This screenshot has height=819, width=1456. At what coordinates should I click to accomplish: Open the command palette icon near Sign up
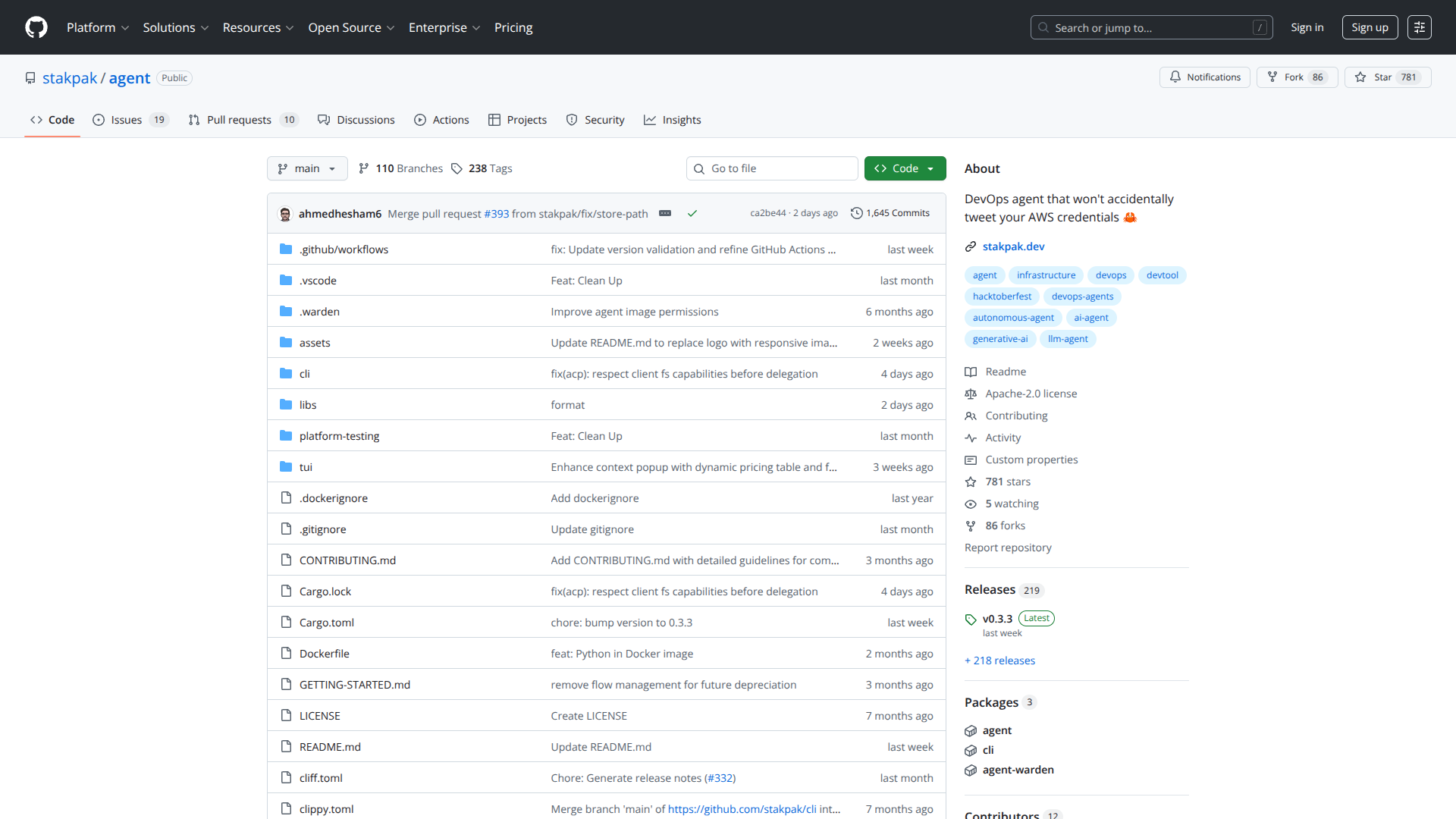click(1419, 27)
